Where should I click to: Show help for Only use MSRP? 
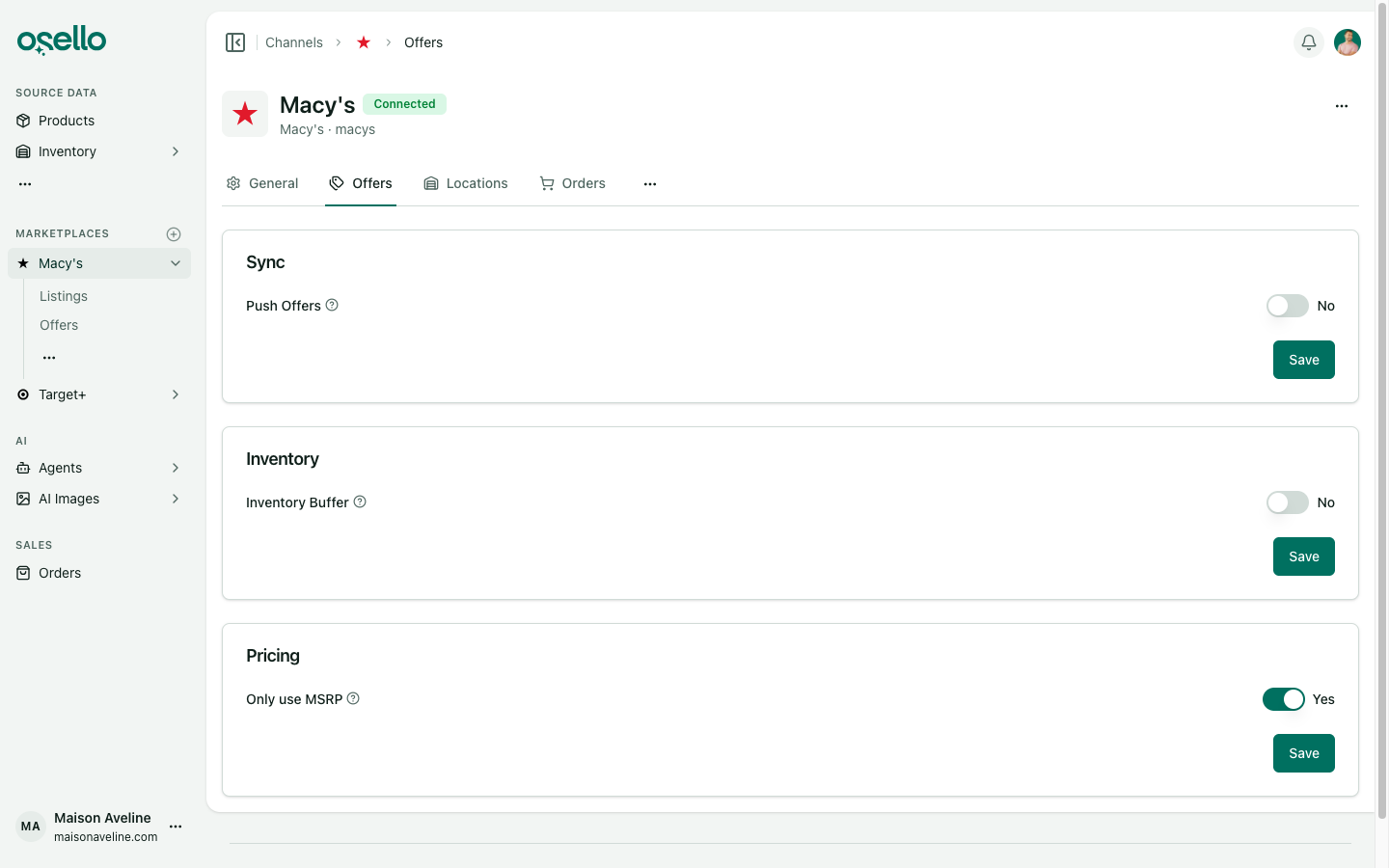353,698
